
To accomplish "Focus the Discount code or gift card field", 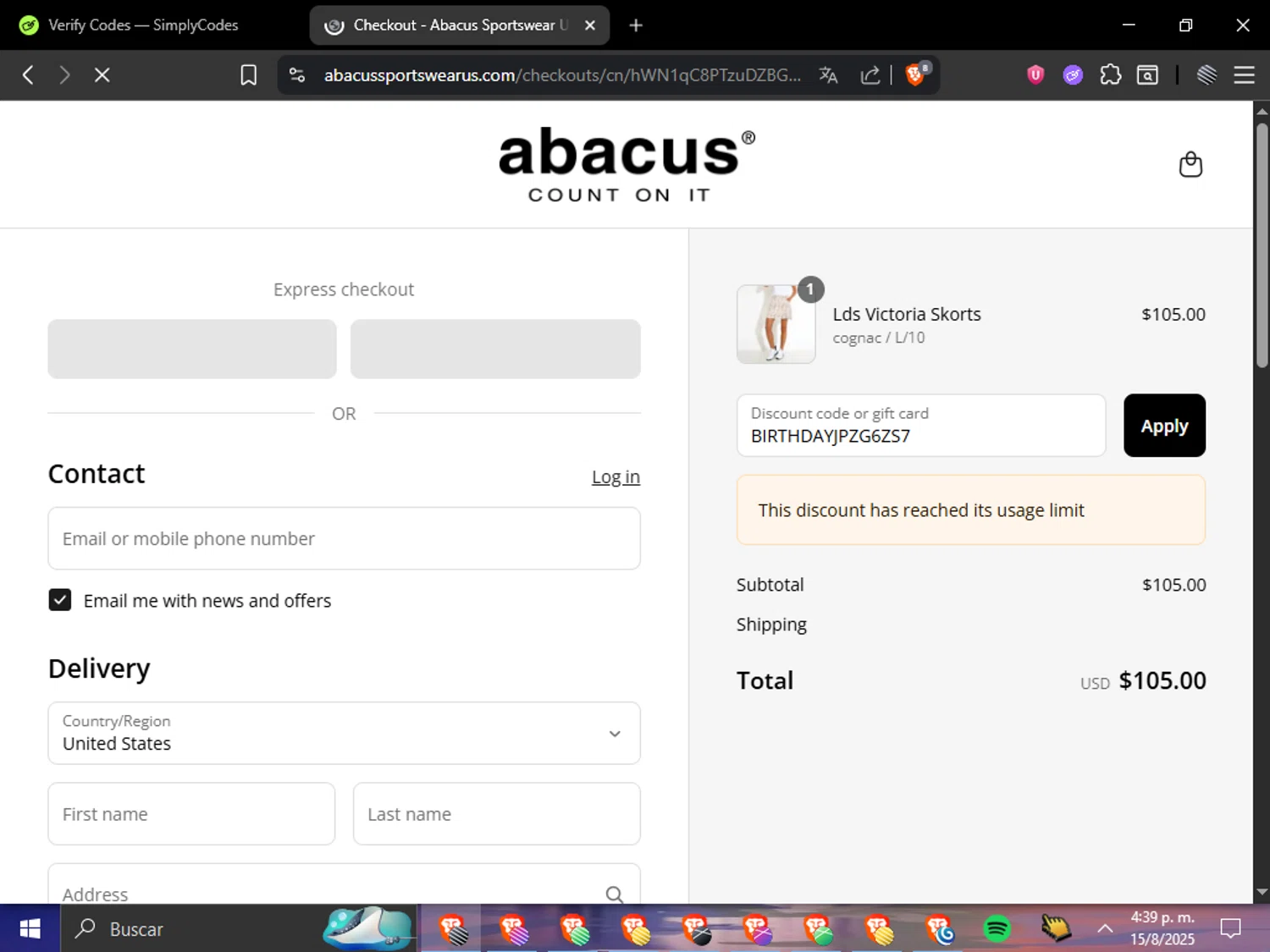I will tap(921, 426).
